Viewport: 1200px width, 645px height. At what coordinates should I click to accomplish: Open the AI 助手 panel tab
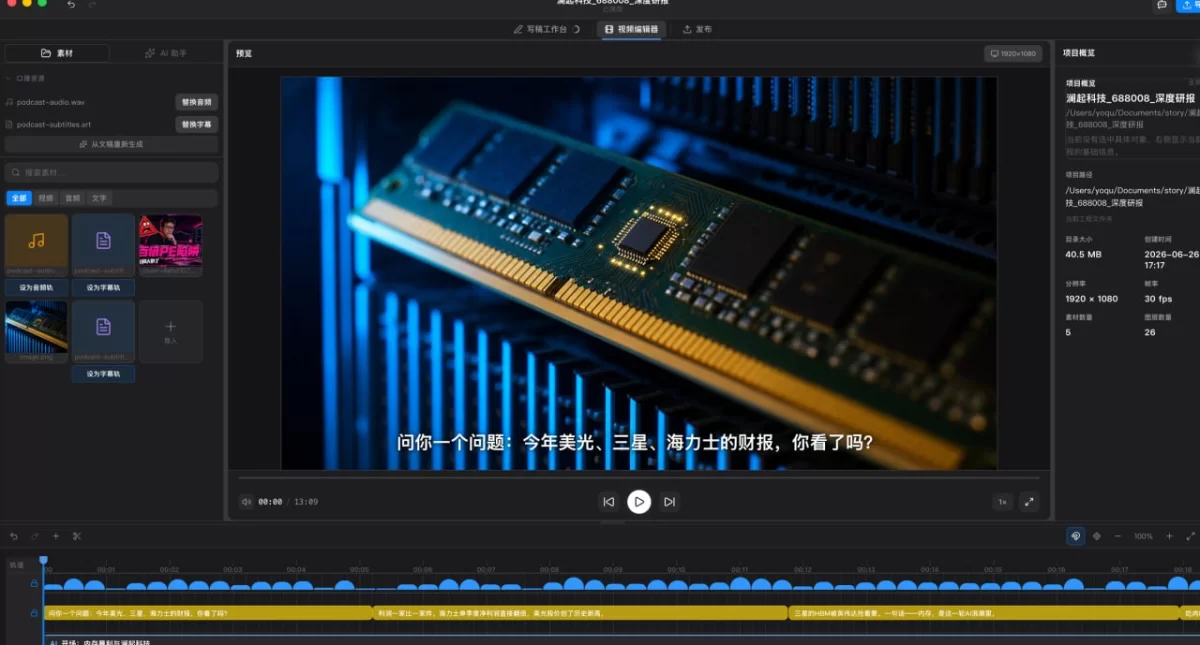click(x=166, y=53)
